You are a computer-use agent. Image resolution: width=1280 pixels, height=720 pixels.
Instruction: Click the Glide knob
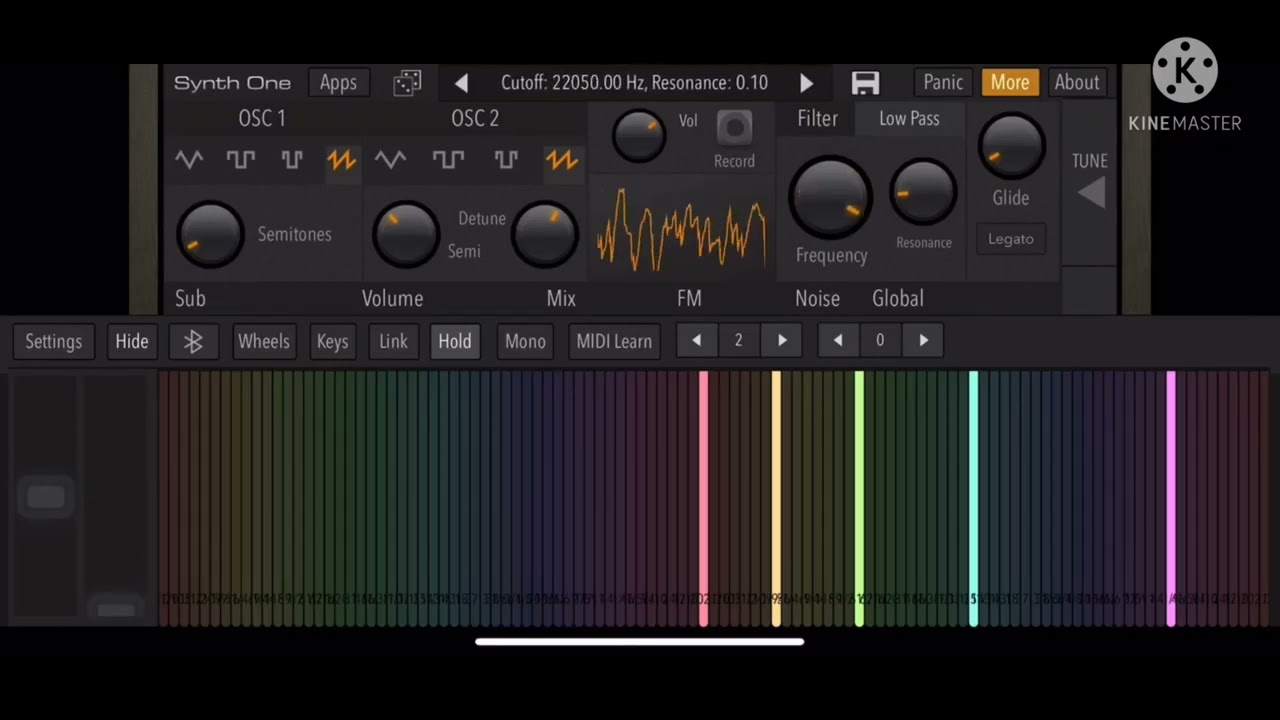click(x=1011, y=147)
